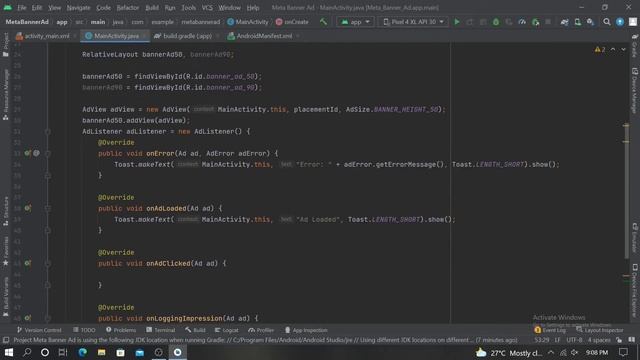Click override gutter icon beside onLoggingImpression
This screenshot has height=360, width=640.
[27, 318]
